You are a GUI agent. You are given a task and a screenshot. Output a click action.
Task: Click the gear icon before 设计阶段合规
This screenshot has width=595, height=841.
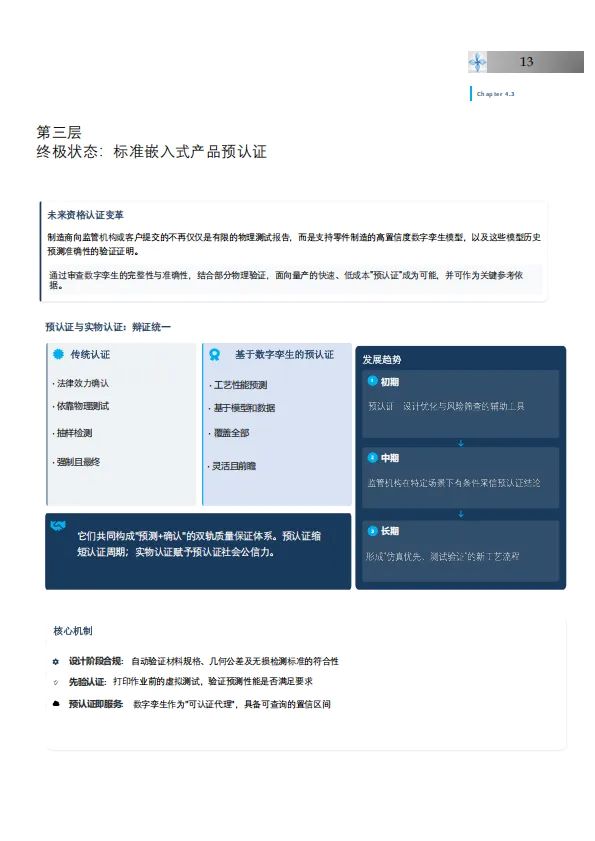[56, 662]
